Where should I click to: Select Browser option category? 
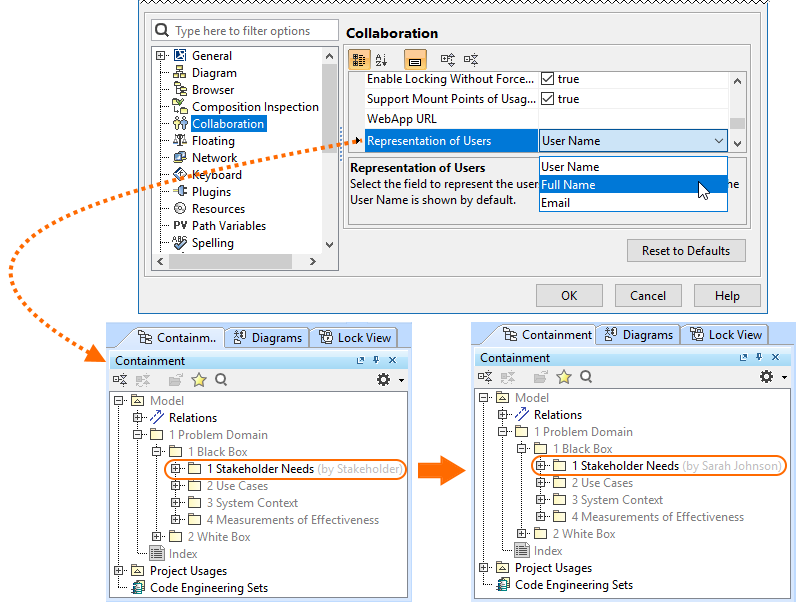click(x=213, y=90)
